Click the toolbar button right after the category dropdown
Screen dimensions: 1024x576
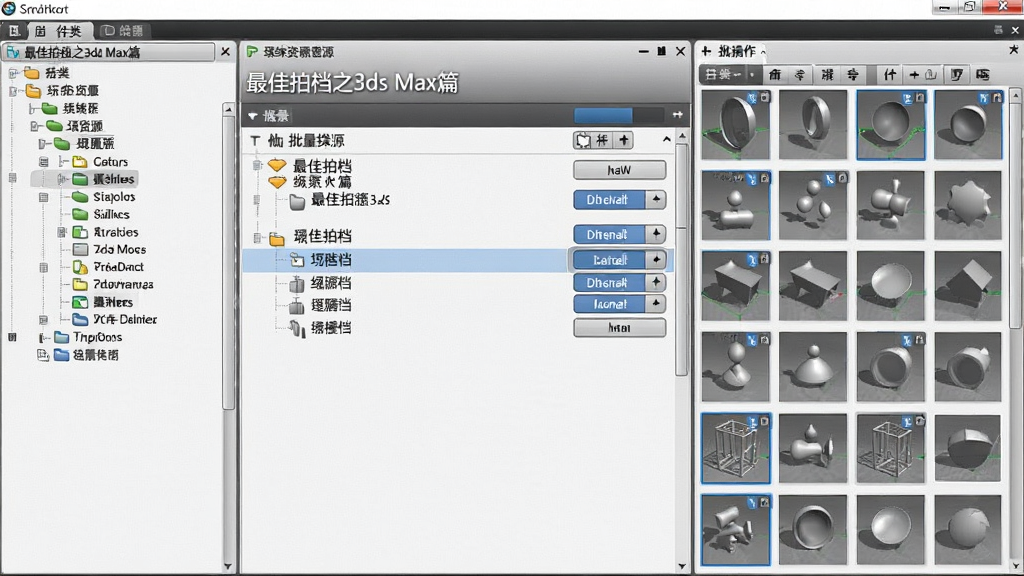click(775, 75)
